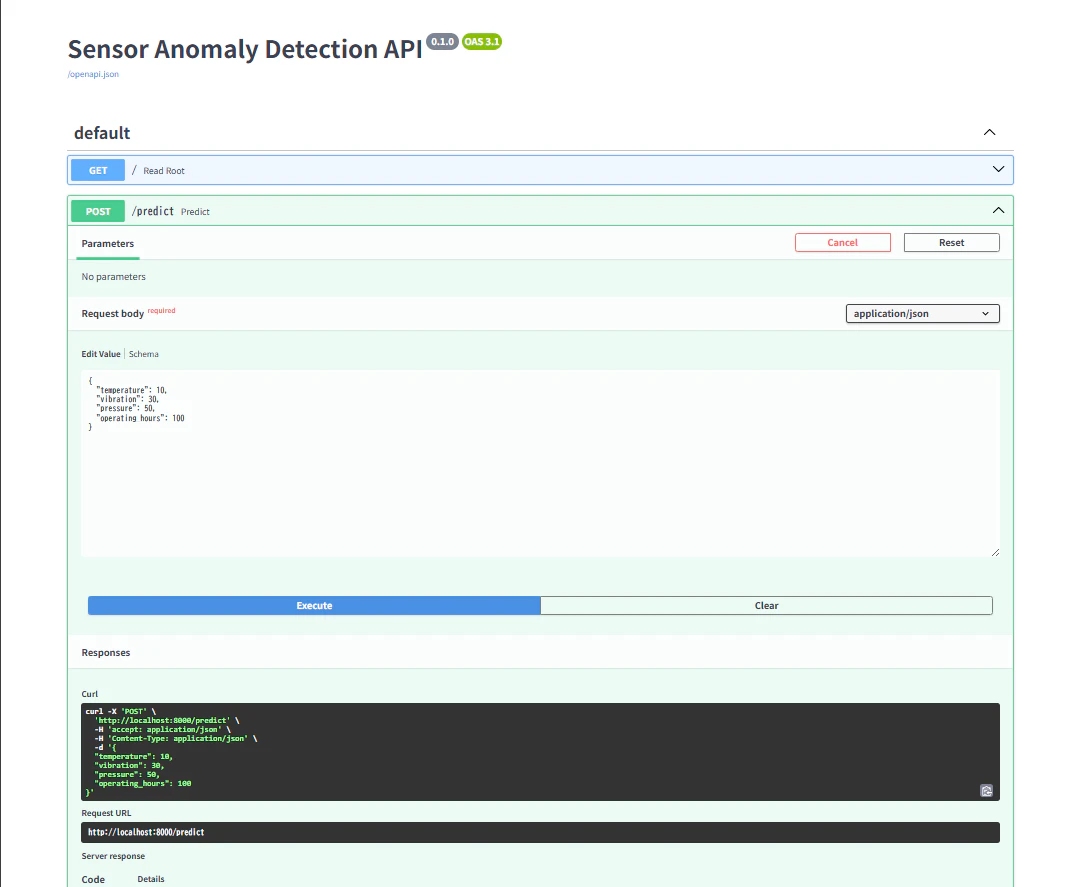1070x887 pixels.
Task: Expand the GET Read Root endpoint chevron
Action: [x=998, y=169]
